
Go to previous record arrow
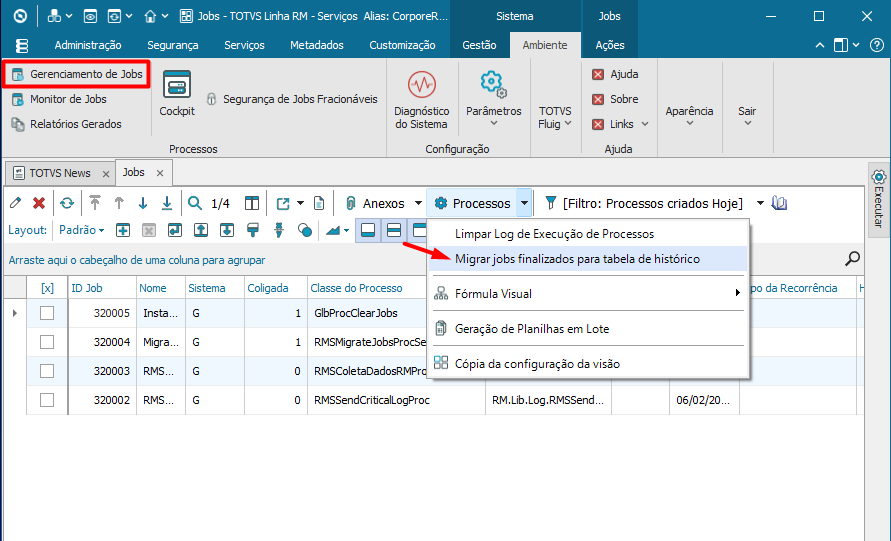coord(119,203)
